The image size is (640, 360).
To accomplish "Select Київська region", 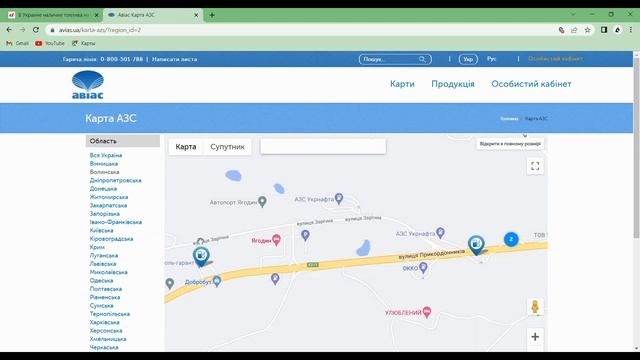I will 101,231.
